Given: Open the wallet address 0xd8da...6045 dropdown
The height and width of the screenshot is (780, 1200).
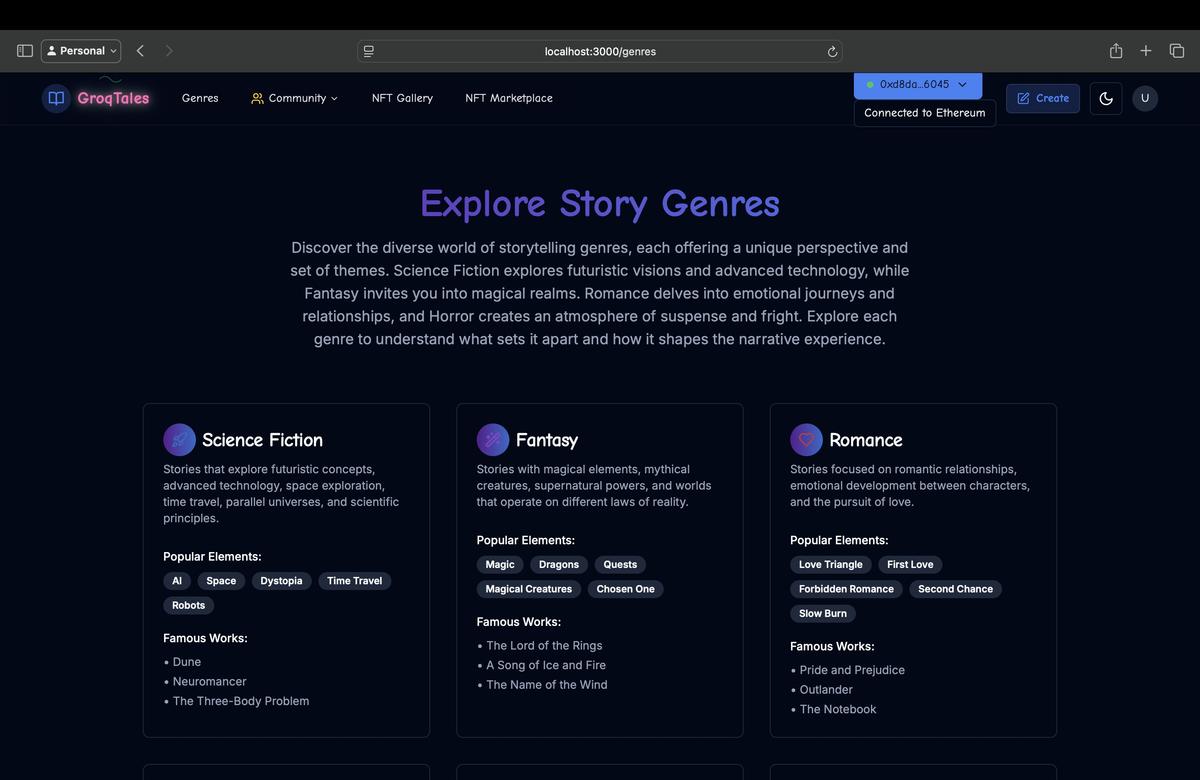Looking at the screenshot, I should click(x=916, y=84).
